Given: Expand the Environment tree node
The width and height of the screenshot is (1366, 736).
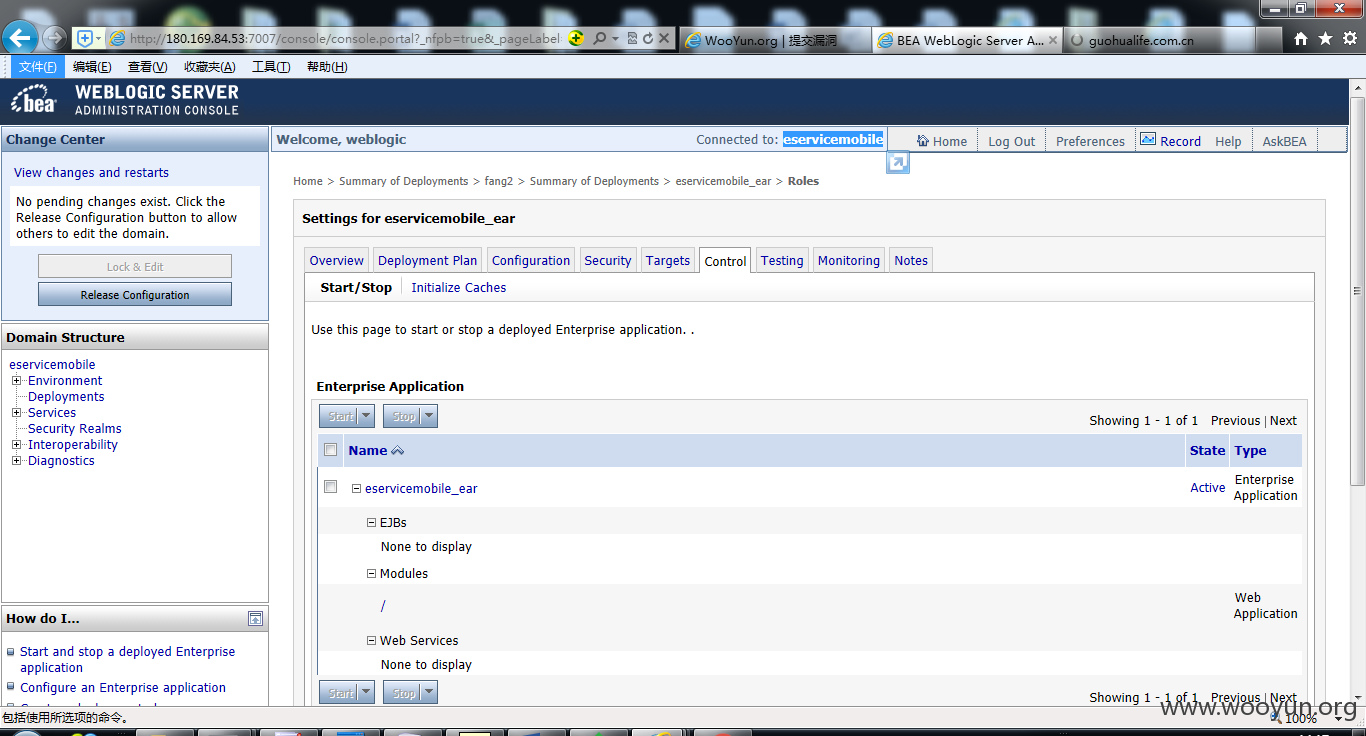Looking at the screenshot, I should 16,381.
